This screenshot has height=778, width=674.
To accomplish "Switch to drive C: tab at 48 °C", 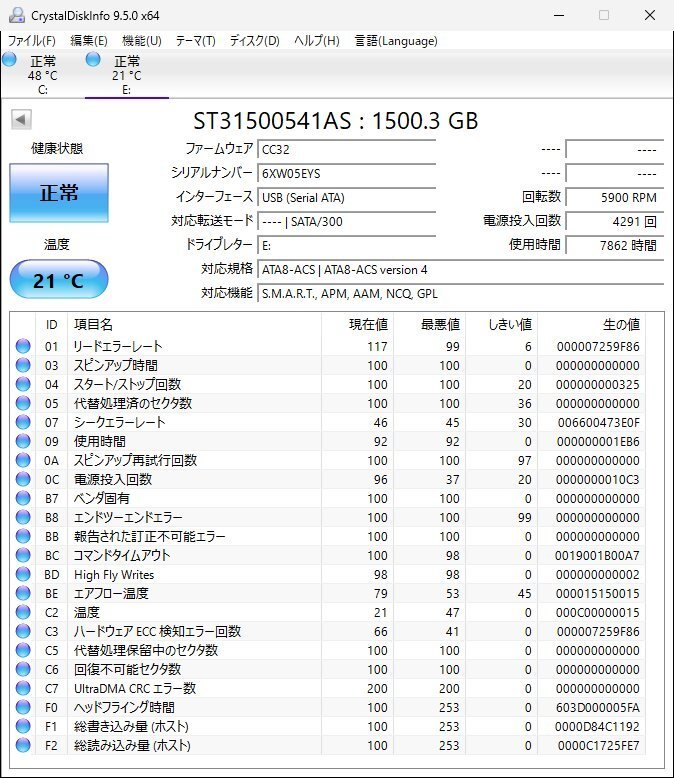I will (x=43, y=74).
